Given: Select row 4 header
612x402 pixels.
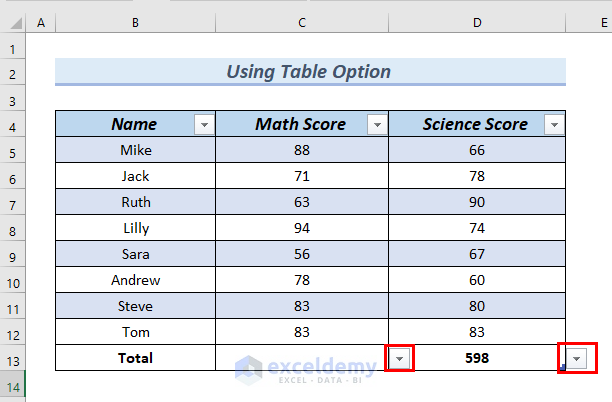Looking at the screenshot, I should [13, 125].
